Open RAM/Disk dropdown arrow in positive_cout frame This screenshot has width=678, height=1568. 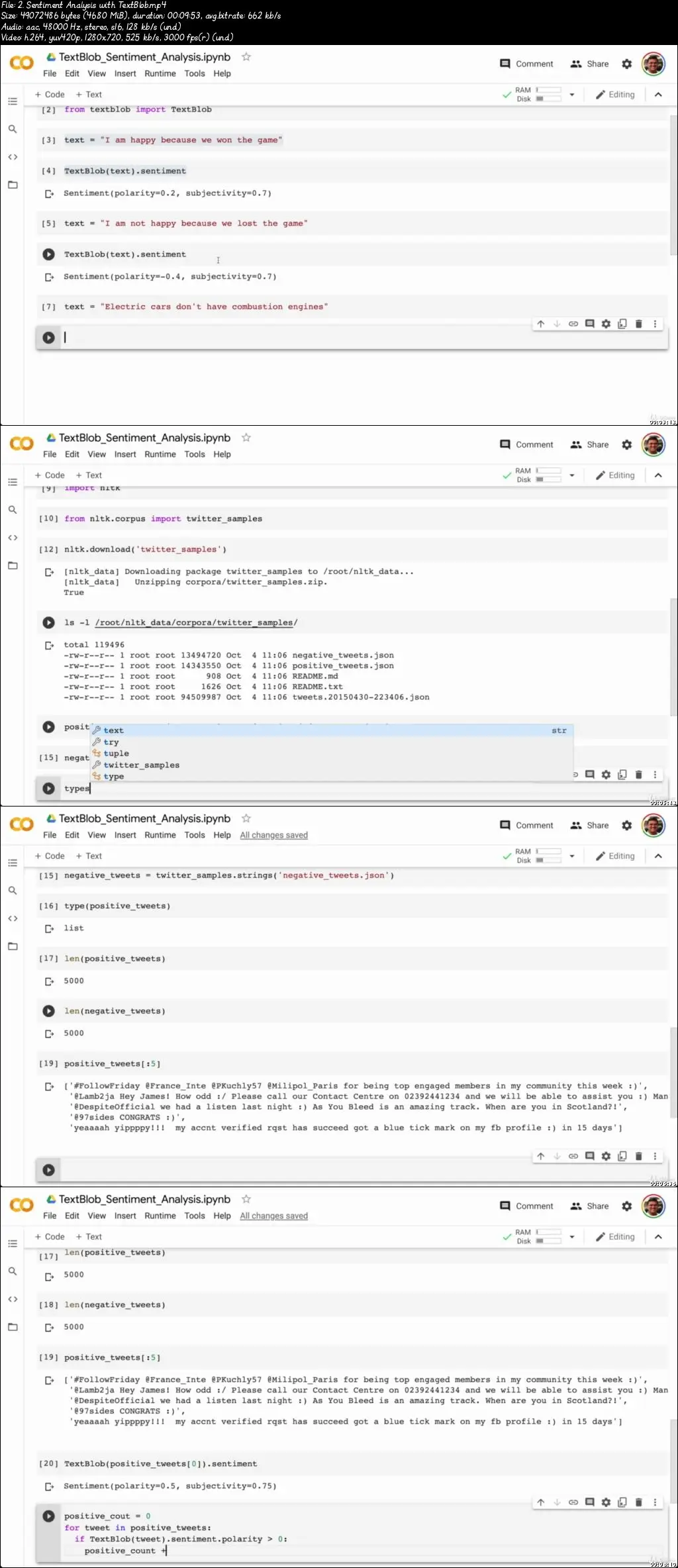572,1237
